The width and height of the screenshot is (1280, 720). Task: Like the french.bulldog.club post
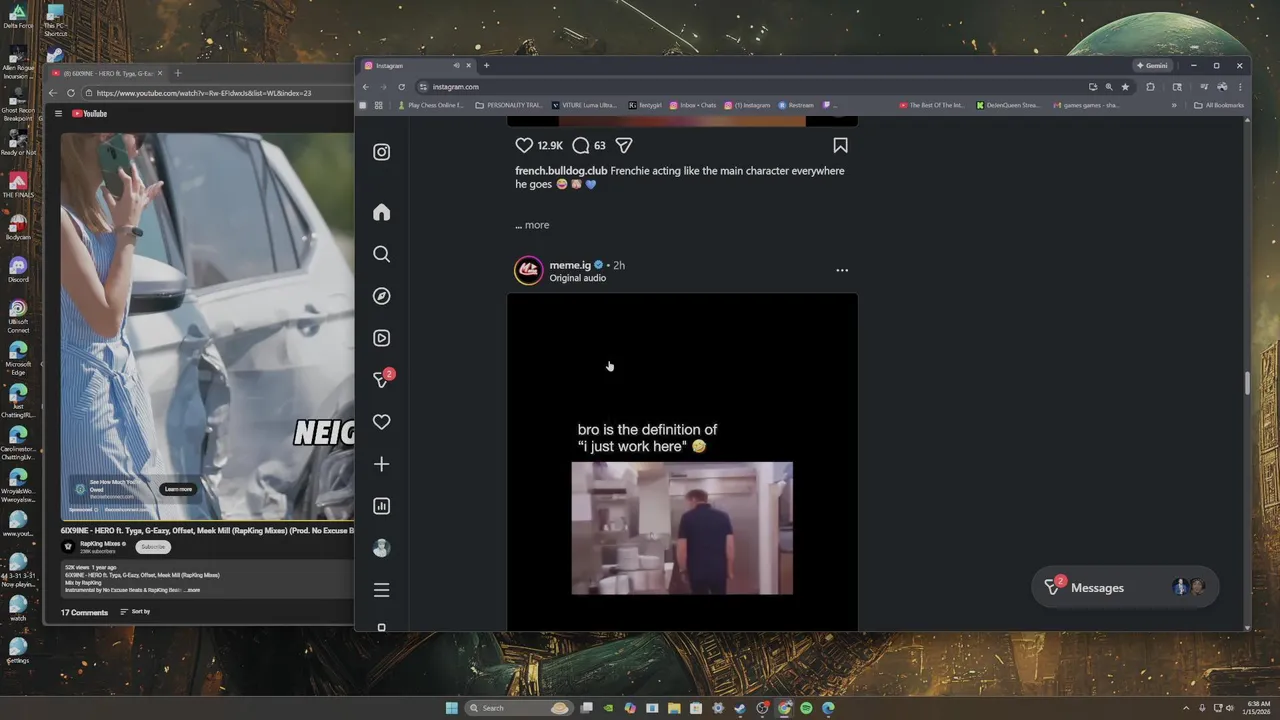pyautogui.click(x=524, y=145)
